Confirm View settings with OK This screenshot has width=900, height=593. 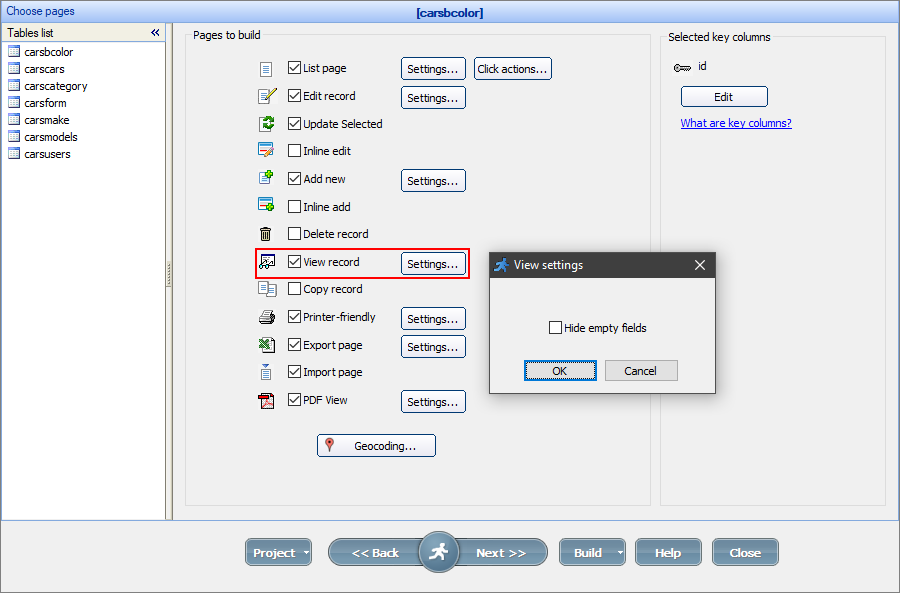(x=560, y=370)
